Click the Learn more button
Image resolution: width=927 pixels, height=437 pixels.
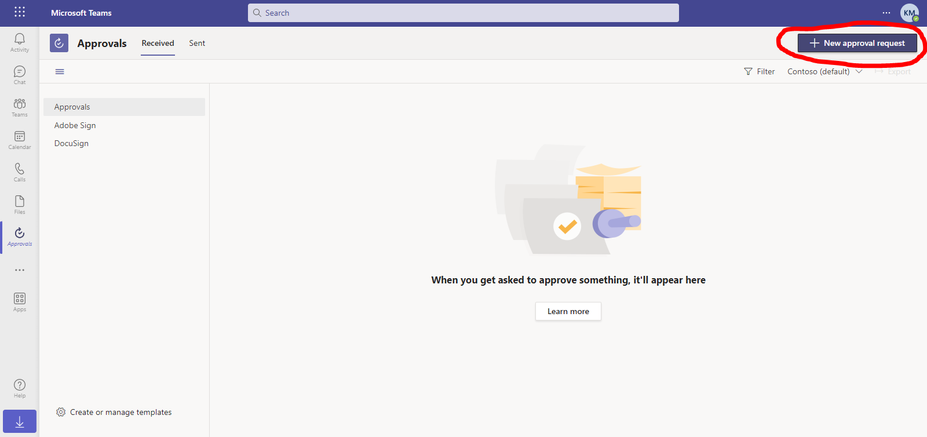pyautogui.click(x=568, y=311)
